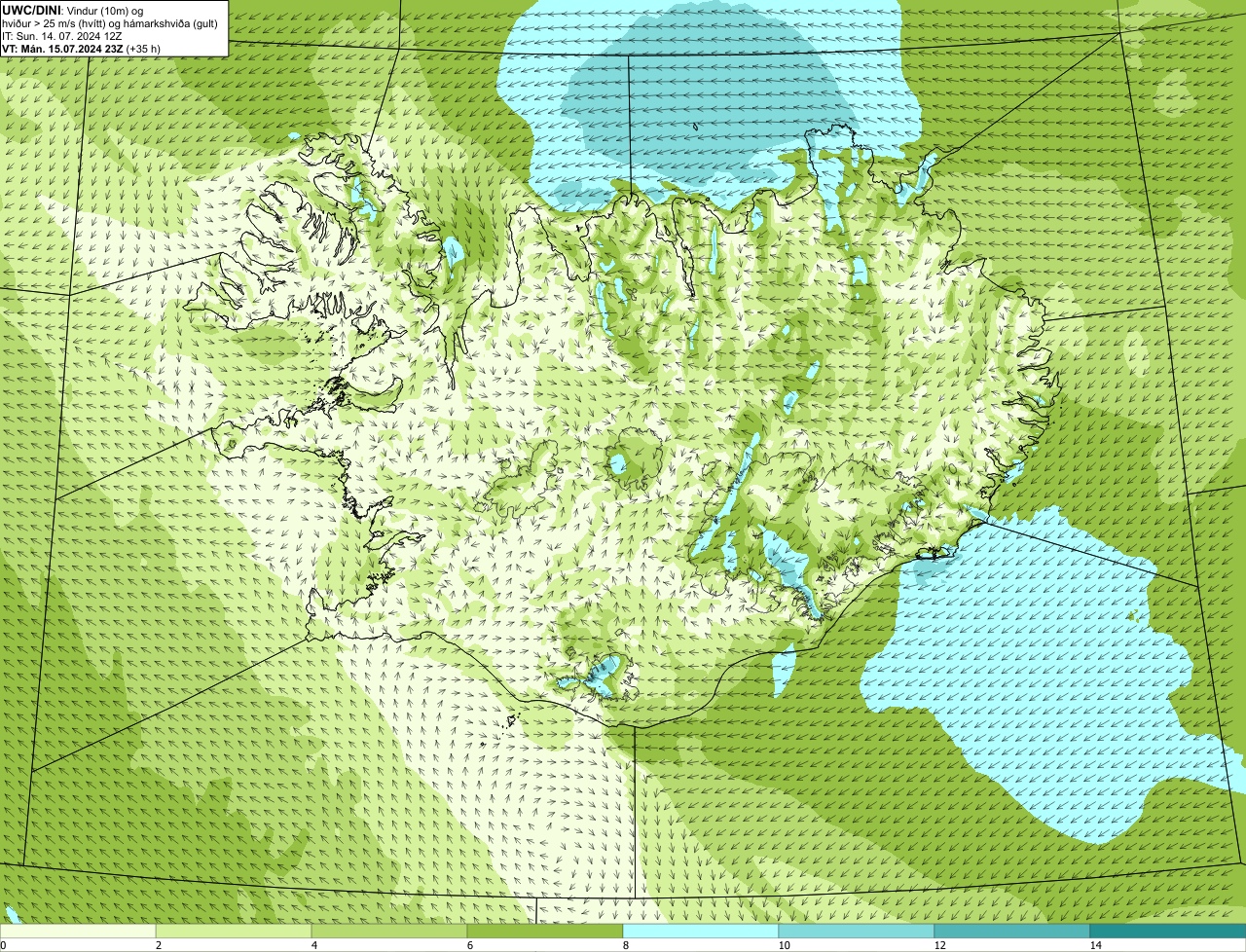
Task: Click the 4–6 m/s legend color segment
Action: 389,931
